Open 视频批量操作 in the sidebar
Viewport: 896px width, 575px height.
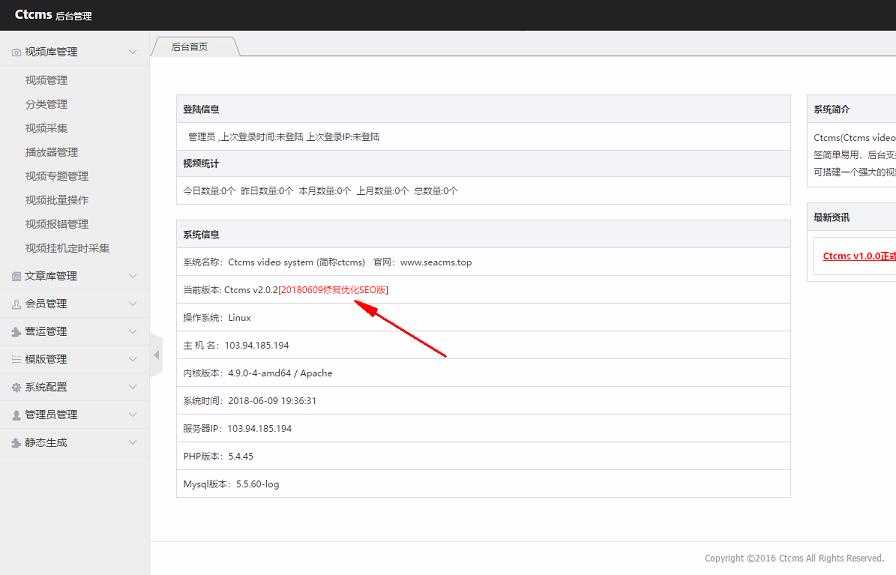[57, 200]
